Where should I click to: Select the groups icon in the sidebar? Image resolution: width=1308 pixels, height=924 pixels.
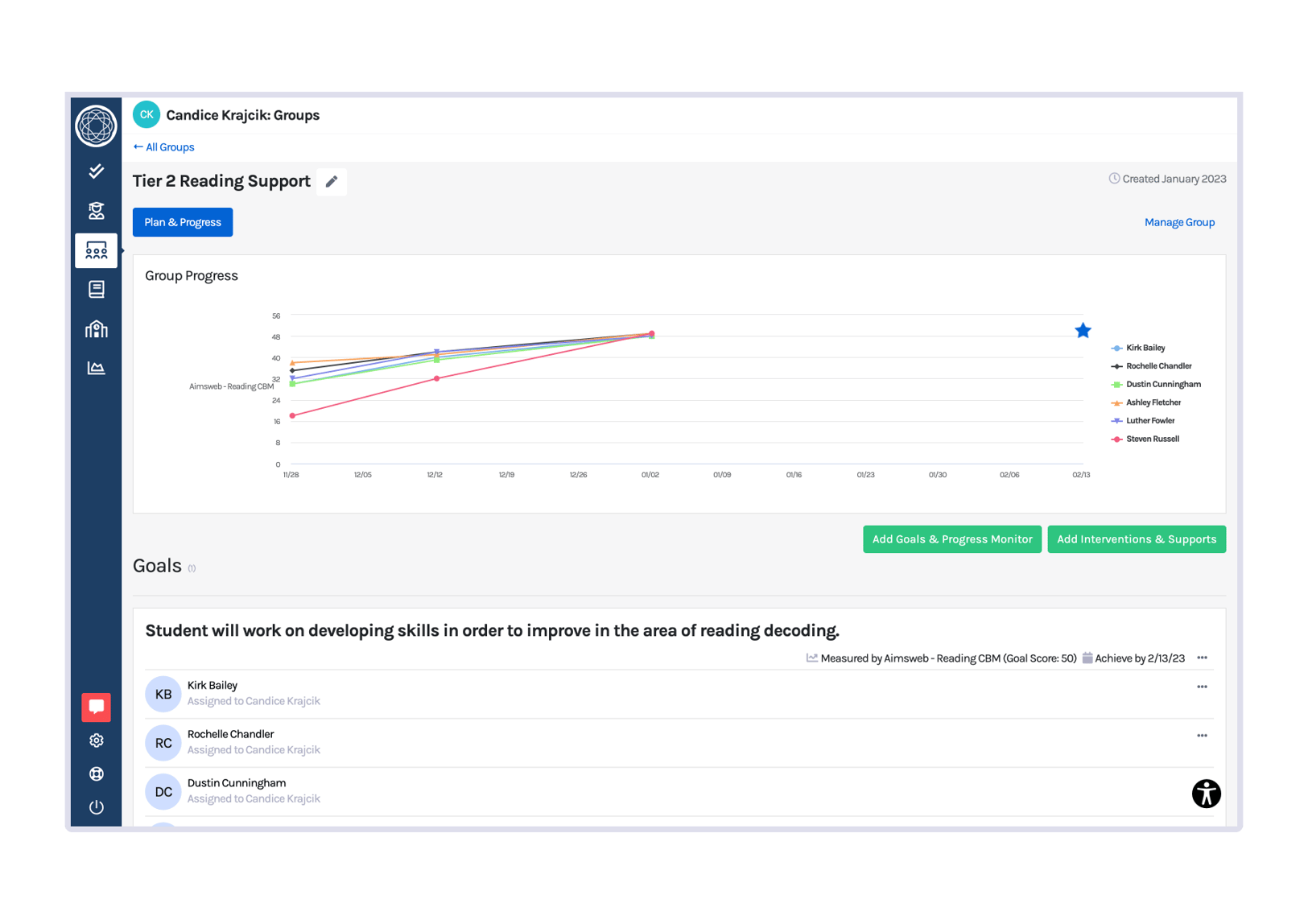[x=96, y=250]
